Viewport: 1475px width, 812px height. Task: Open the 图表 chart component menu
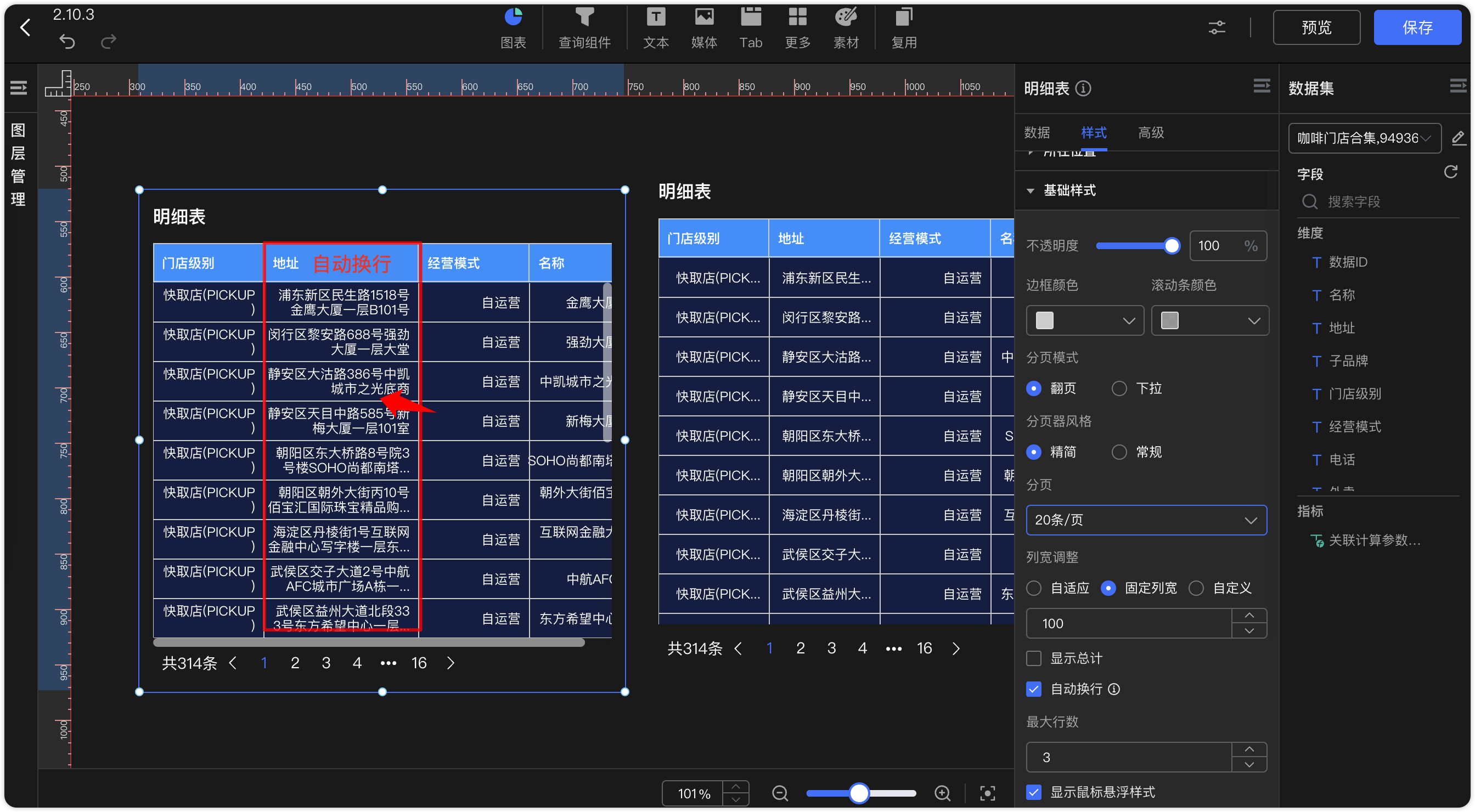[513, 27]
